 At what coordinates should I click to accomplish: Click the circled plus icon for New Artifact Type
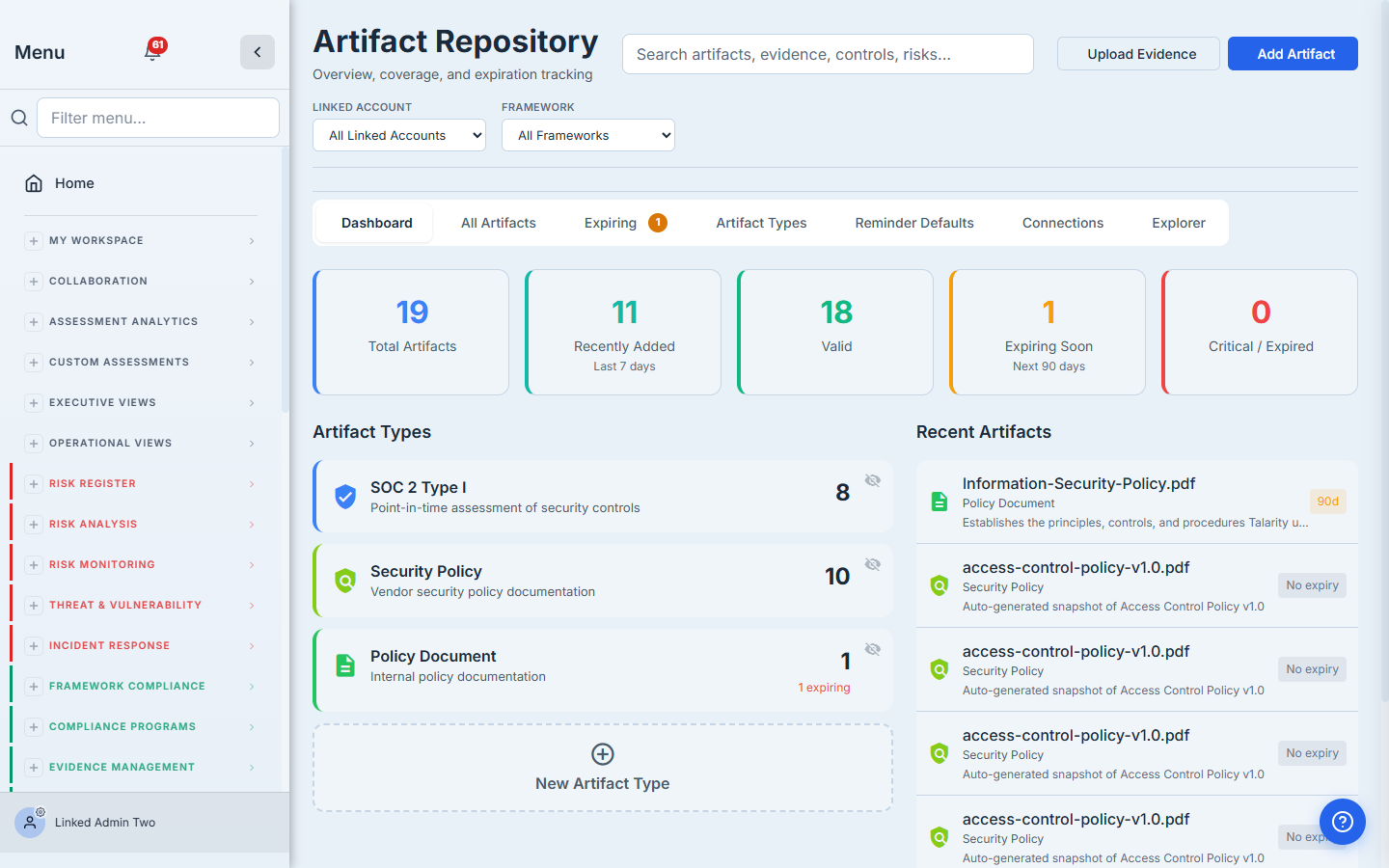[x=603, y=754]
